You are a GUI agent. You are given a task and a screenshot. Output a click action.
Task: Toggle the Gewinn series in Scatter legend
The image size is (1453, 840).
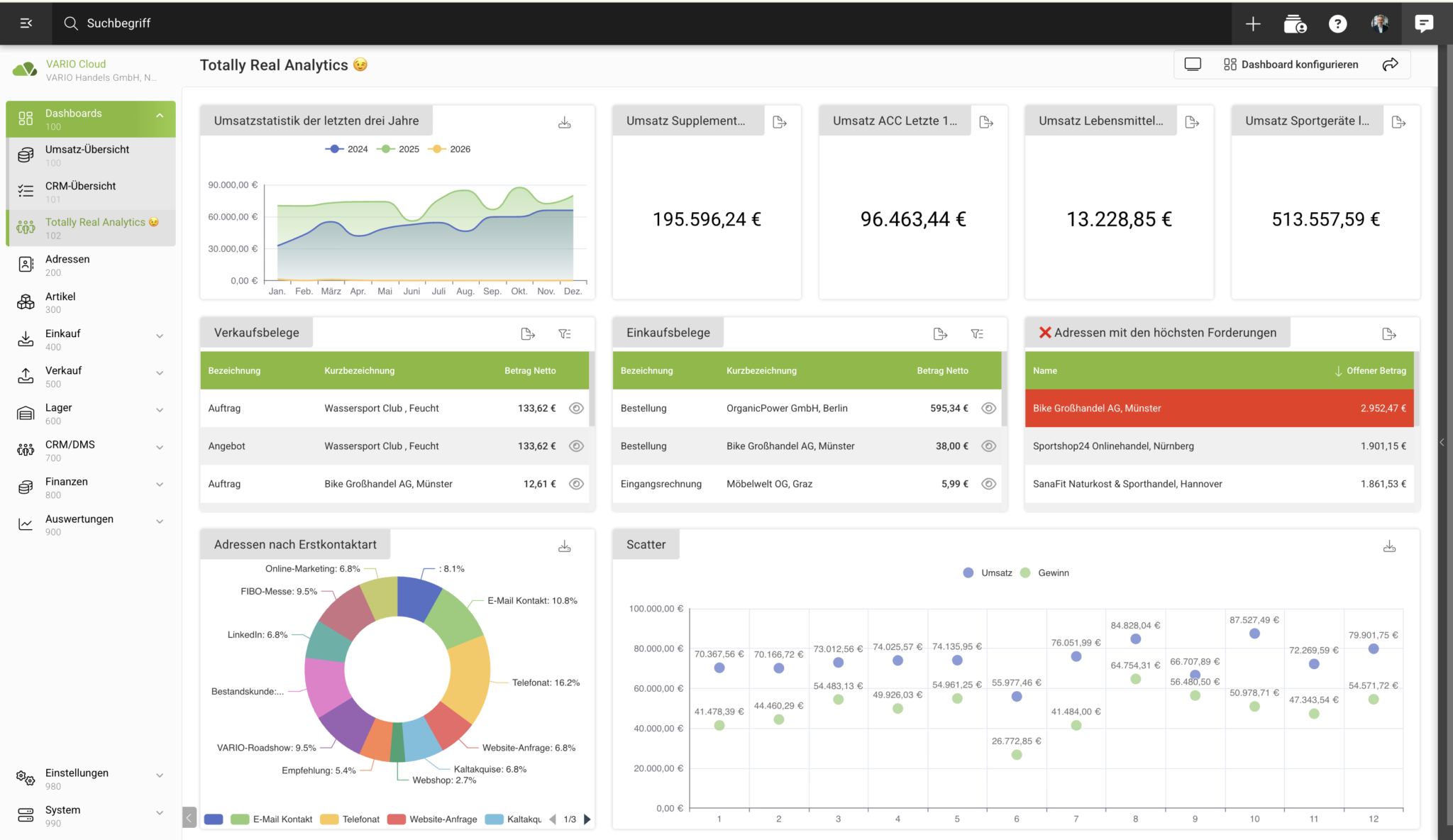(x=1044, y=573)
